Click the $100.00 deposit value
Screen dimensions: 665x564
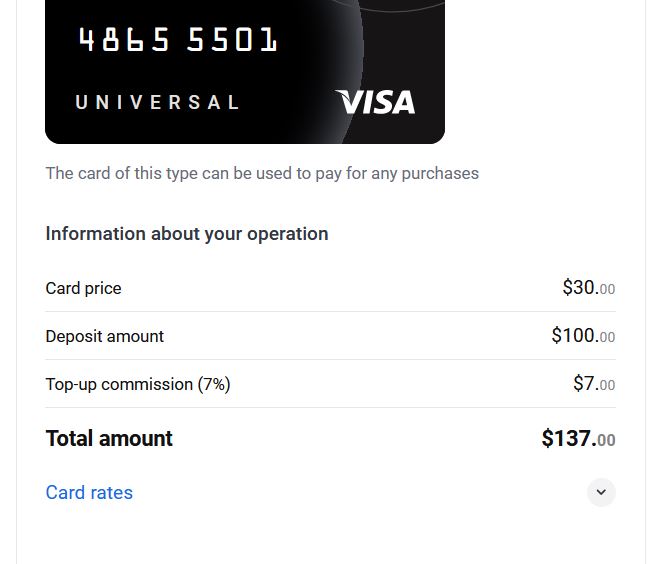(583, 336)
